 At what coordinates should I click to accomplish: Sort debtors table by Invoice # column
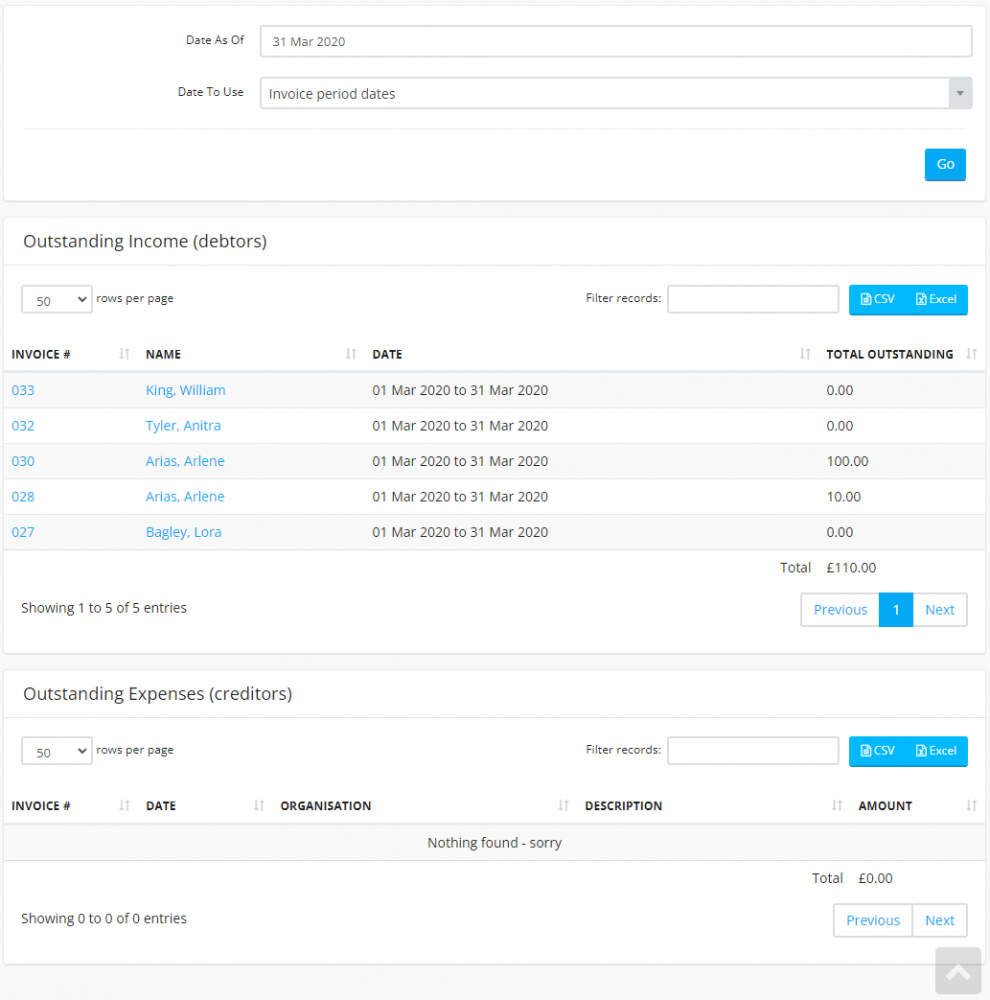pyautogui.click(x=40, y=354)
